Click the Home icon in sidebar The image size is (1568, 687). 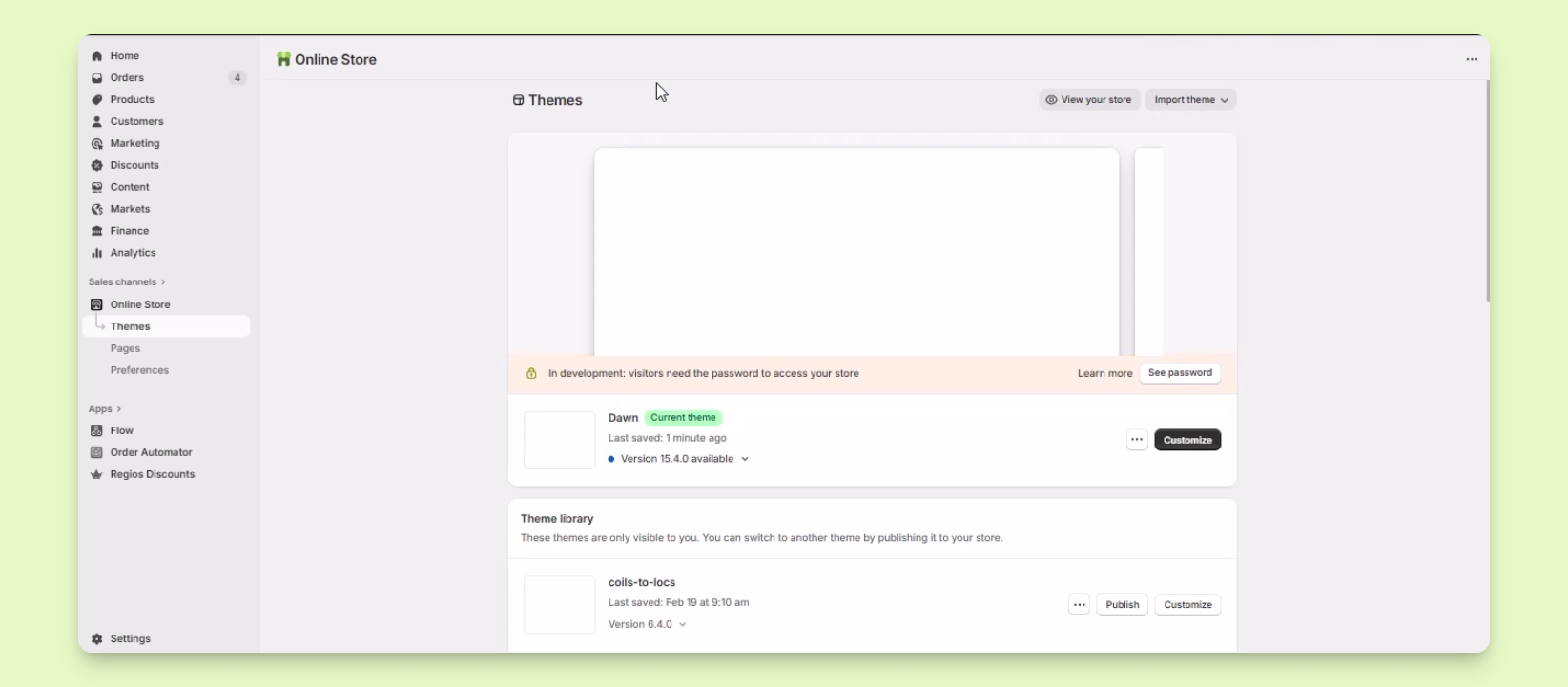point(96,56)
